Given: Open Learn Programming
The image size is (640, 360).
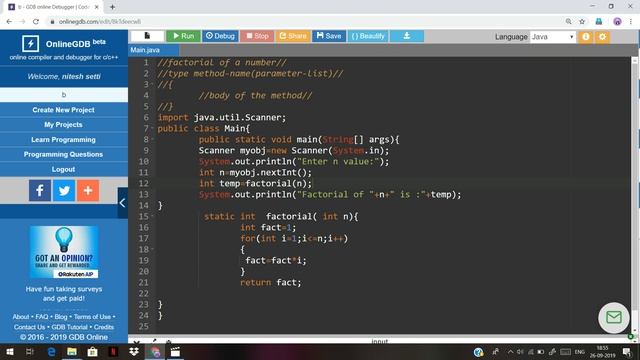Looking at the screenshot, I should [64, 140].
